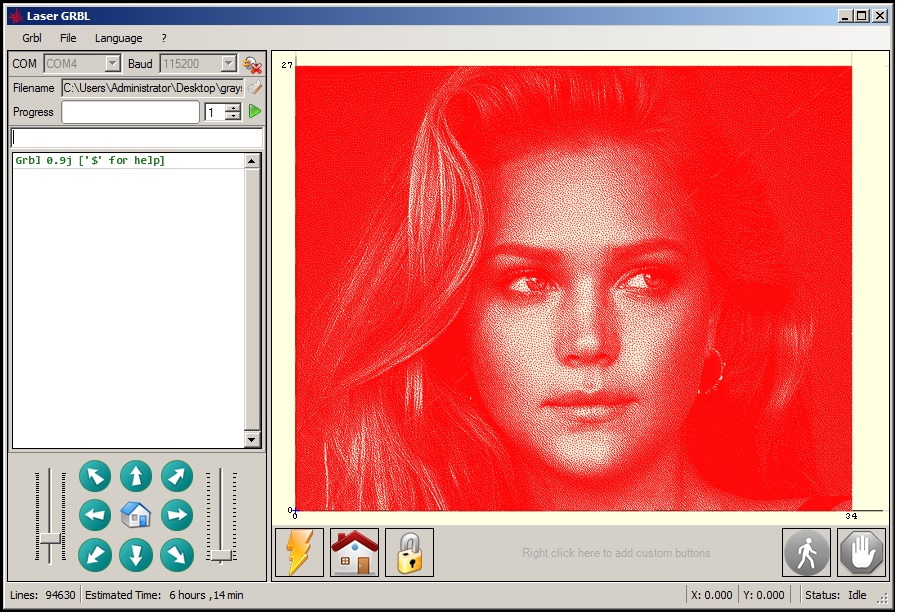Click the lightning bolt reset button
This screenshot has width=900, height=615.
pyautogui.click(x=299, y=553)
